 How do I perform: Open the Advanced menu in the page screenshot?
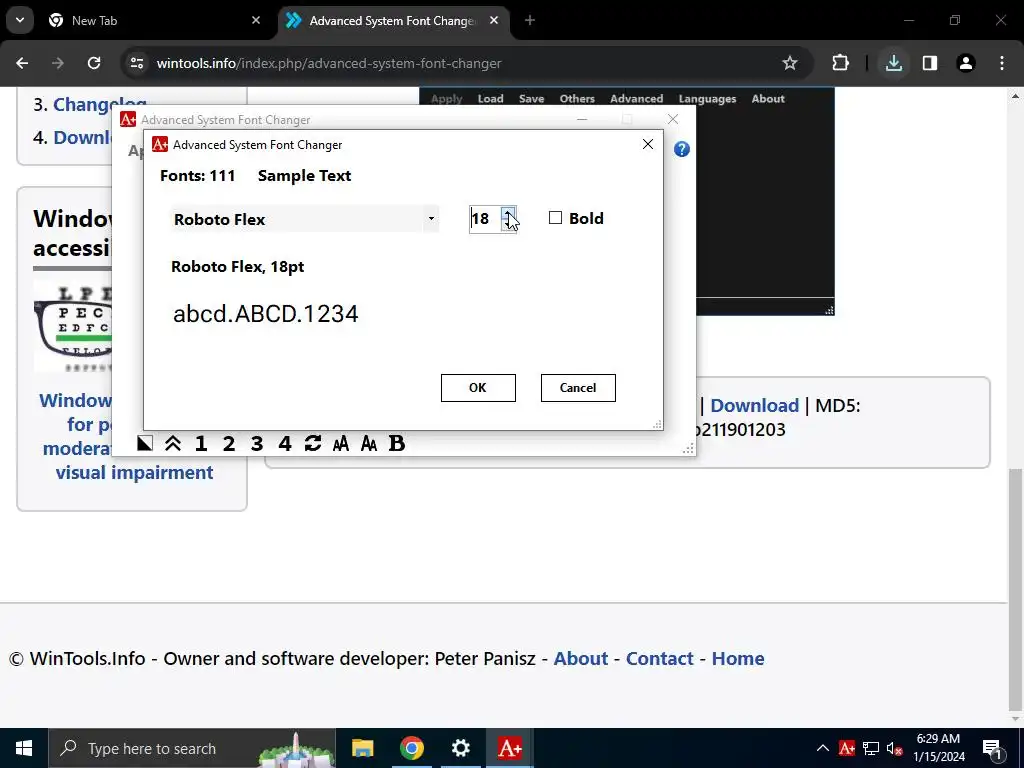pyautogui.click(x=637, y=99)
